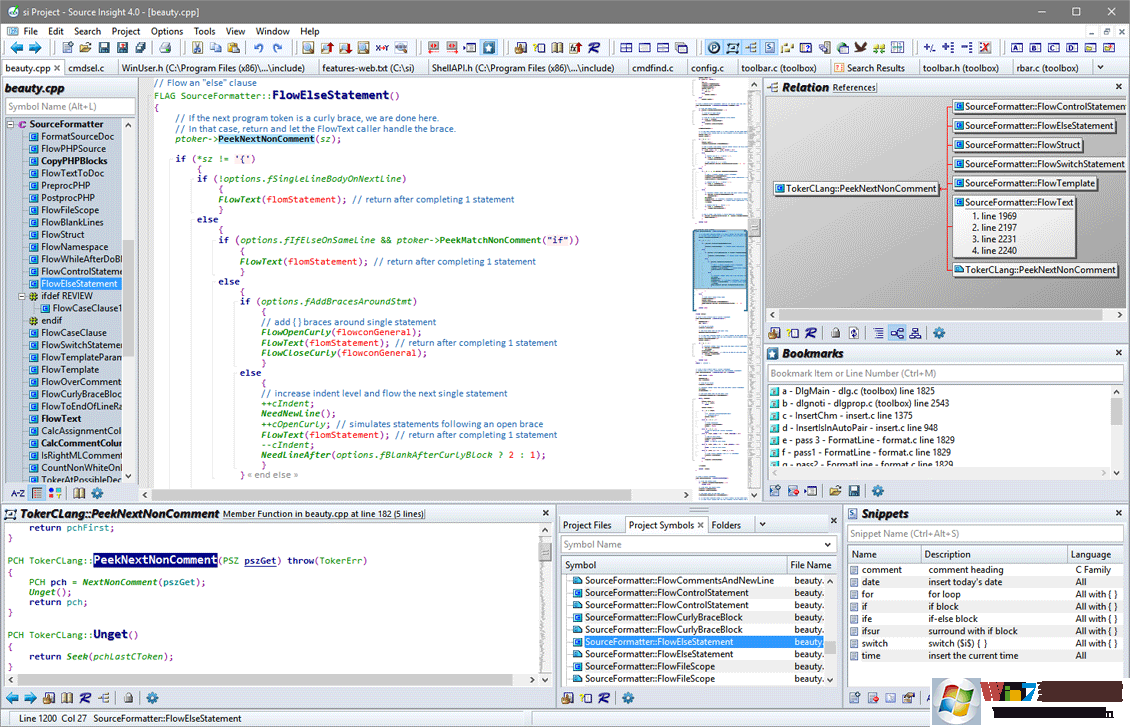This screenshot has height=727, width=1130.
Task: Toggle the highlighted bookmark star toolbar button
Action: [488, 47]
